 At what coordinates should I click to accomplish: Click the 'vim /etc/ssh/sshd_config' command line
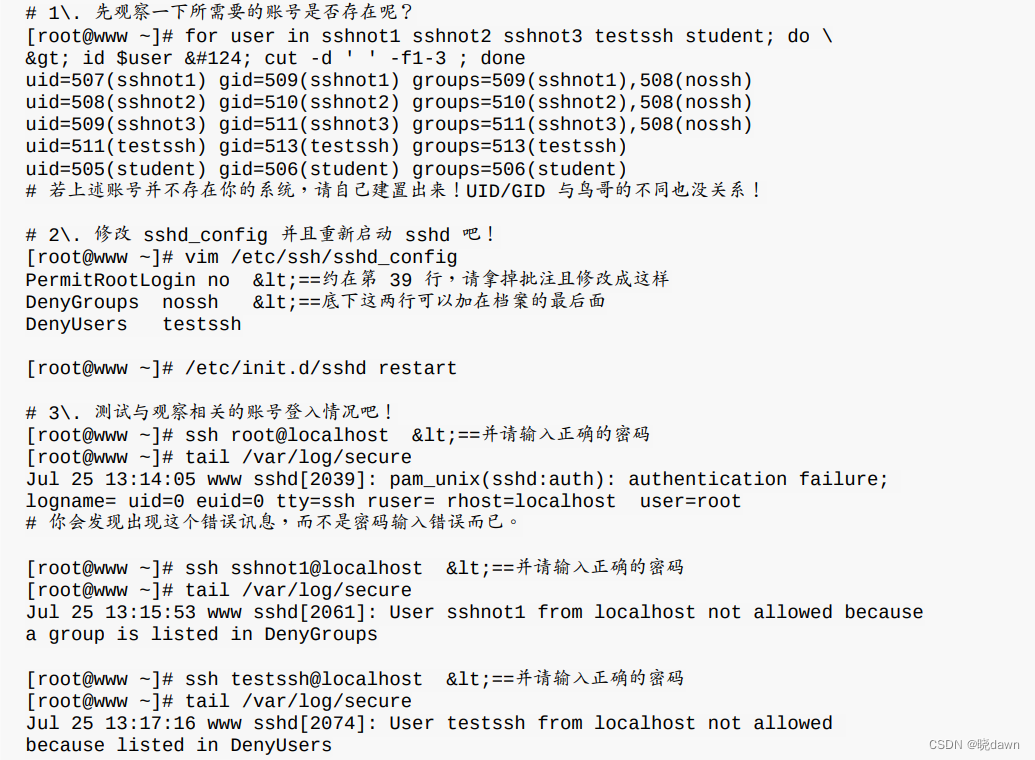click(321, 257)
